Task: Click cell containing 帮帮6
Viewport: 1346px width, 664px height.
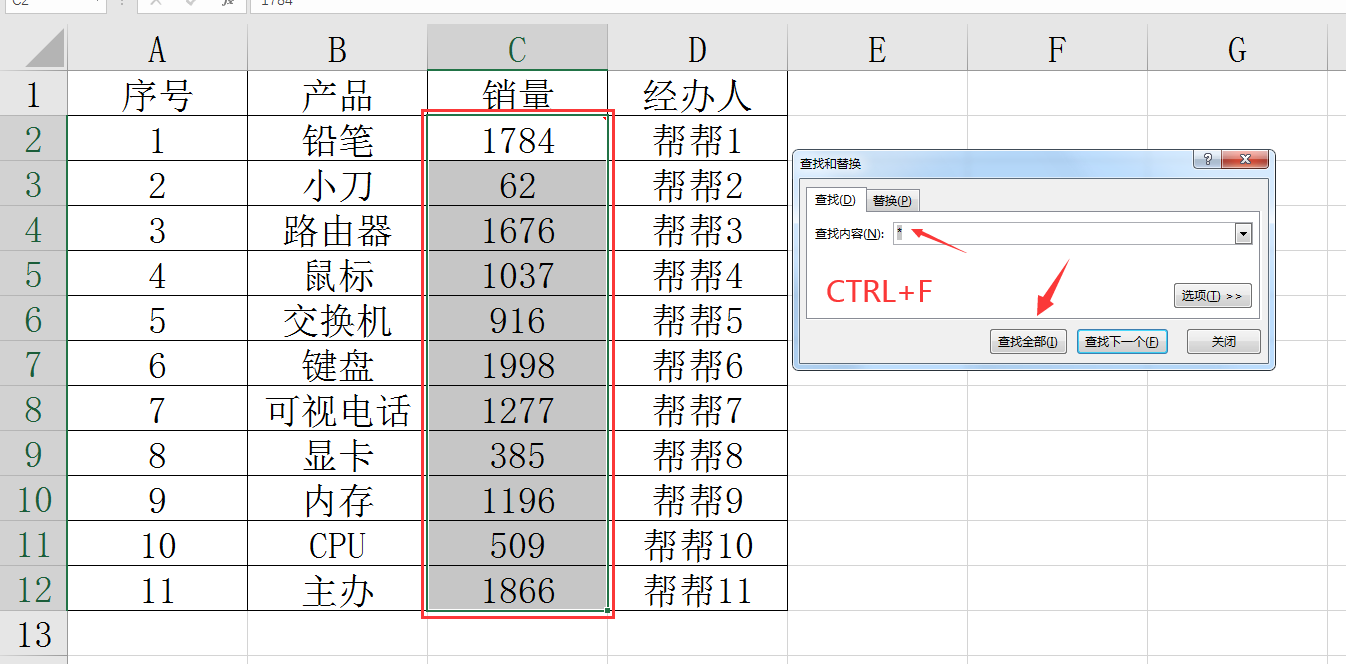Action: [697, 363]
